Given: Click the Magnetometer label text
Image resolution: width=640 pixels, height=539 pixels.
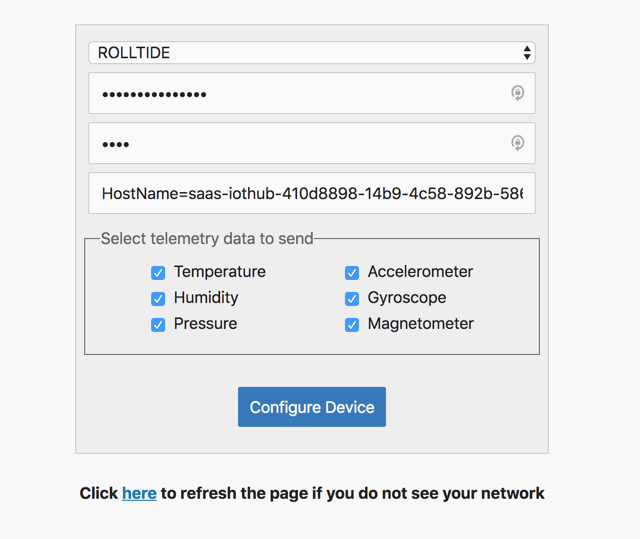Looking at the screenshot, I should pyautogui.click(x=421, y=324).
